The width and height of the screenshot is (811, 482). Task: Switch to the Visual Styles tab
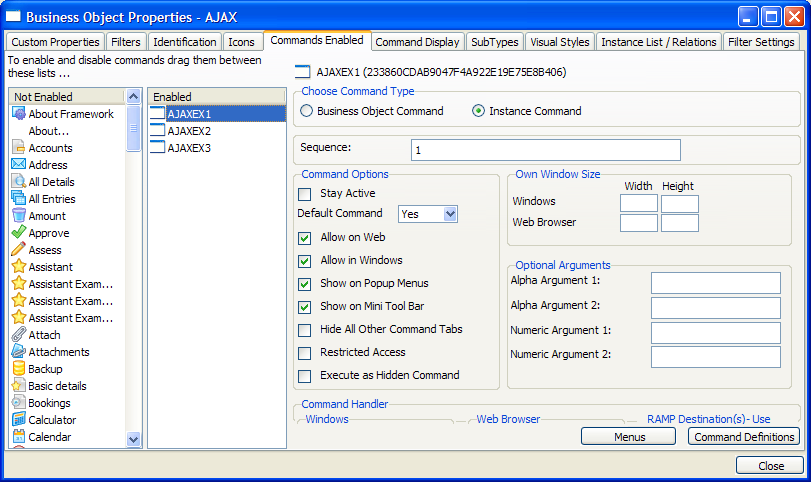(560, 42)
